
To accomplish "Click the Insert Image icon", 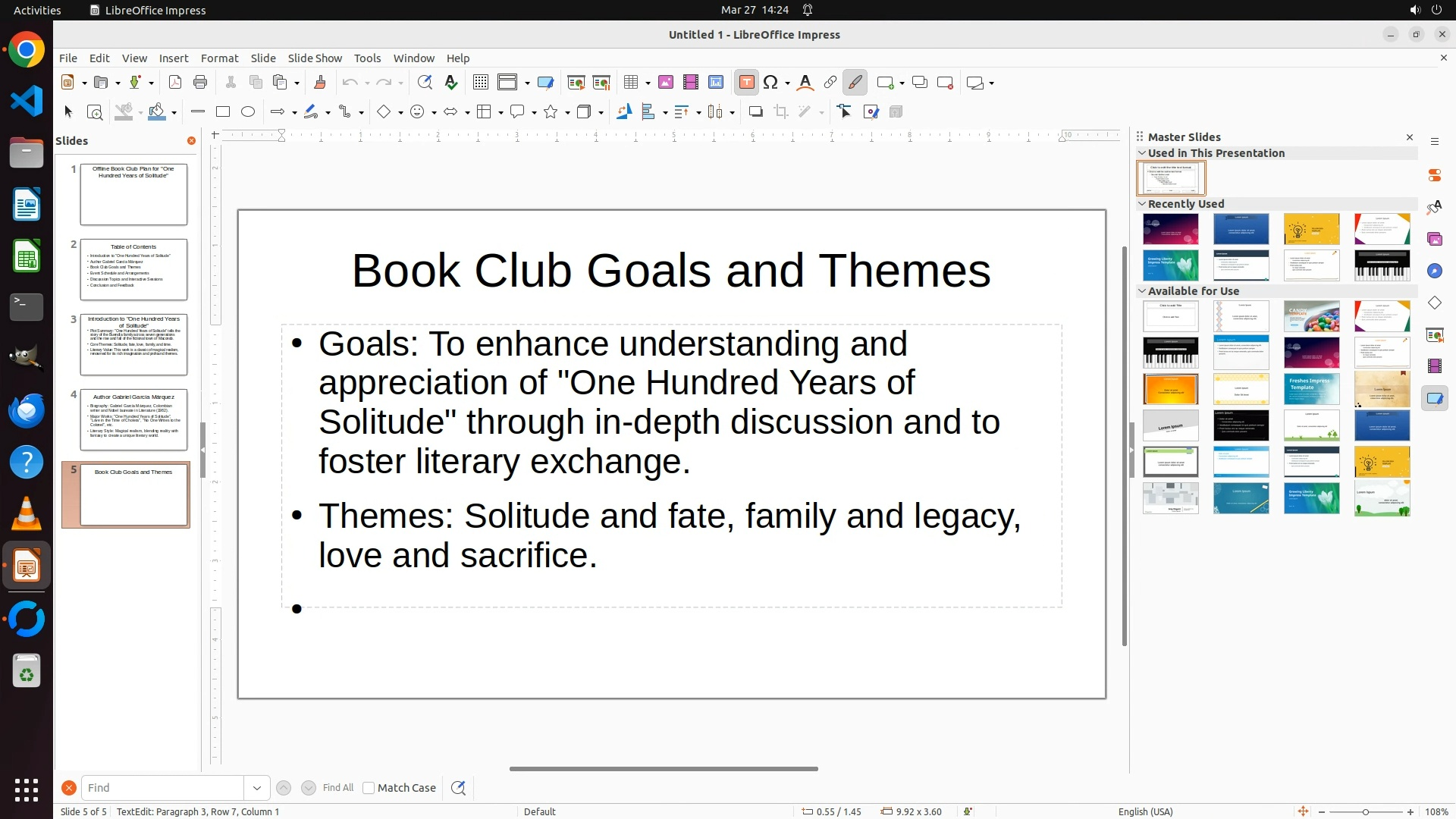I will point(666,83).
